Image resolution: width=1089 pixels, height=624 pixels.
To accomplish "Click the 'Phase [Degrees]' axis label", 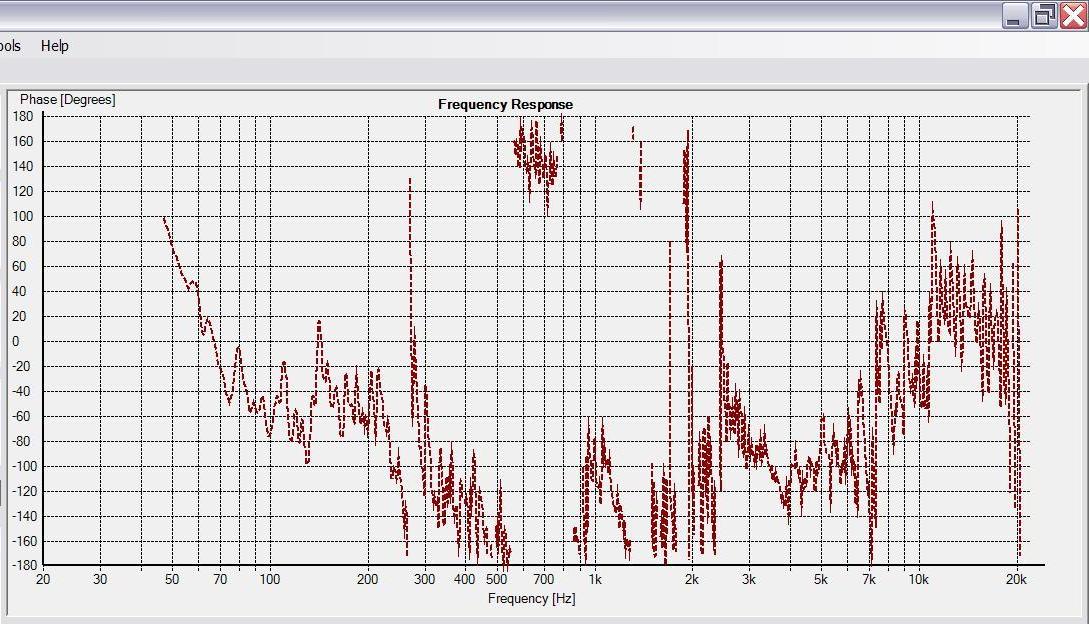I will tap(67, 99).
